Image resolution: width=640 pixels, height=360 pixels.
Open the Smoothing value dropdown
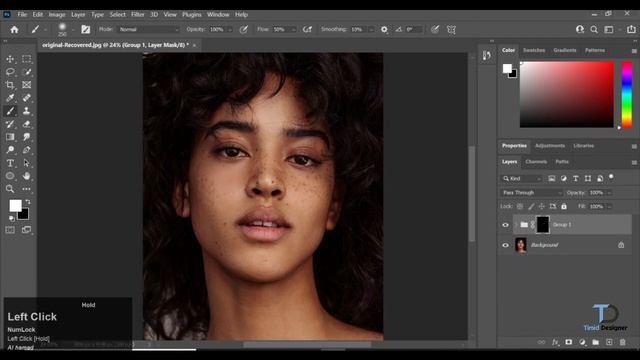(371, 29)
